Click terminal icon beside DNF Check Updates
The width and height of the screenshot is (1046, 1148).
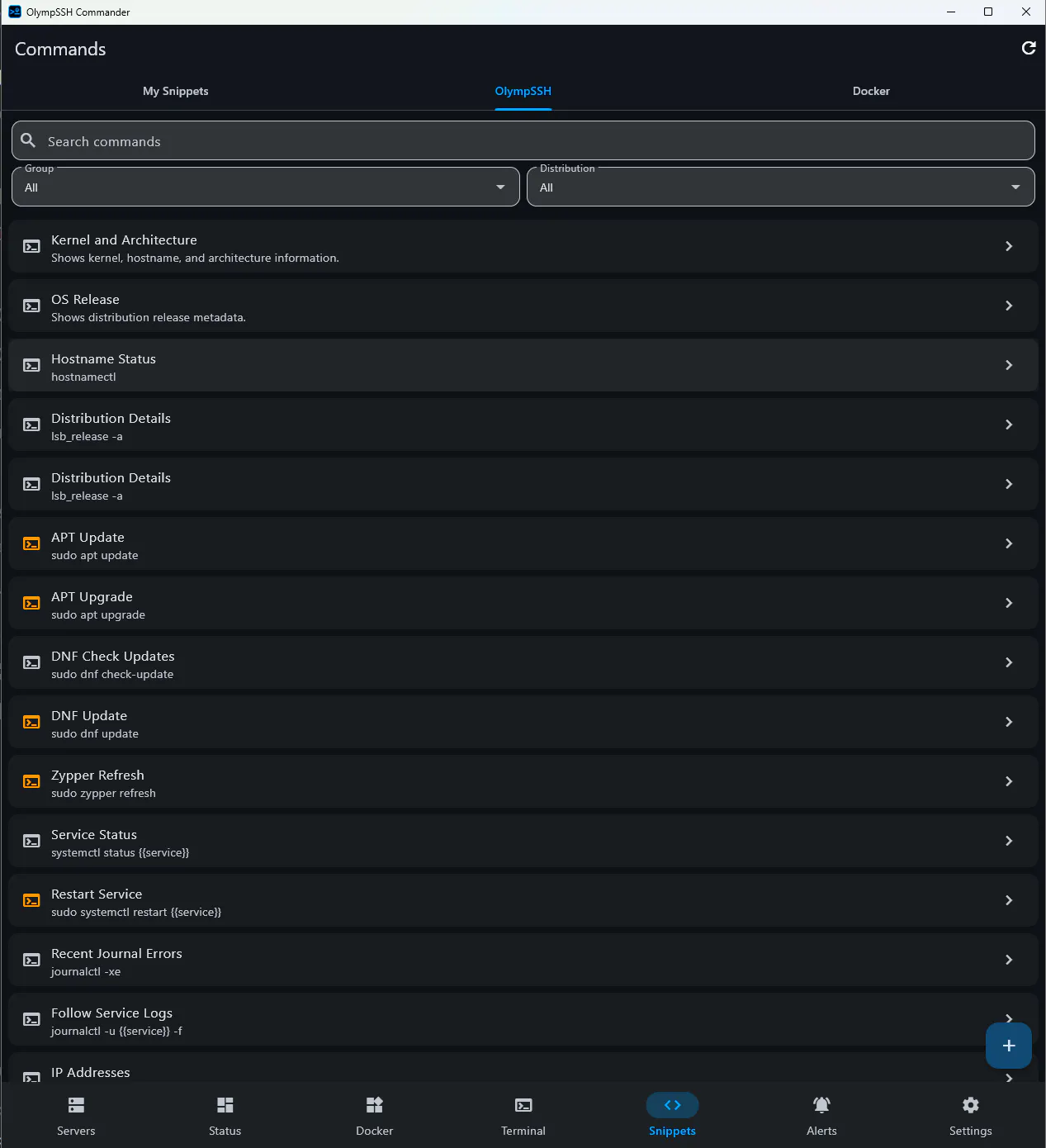point(31,663)
